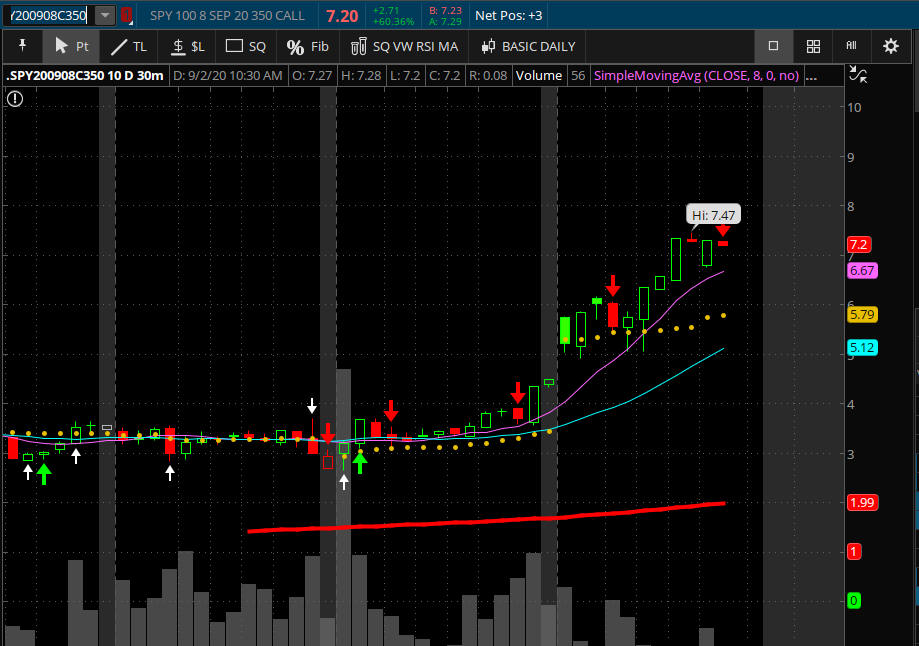The width and height of the screenshot is (919, 646).
Task: Click the green 0 axis label
Action: tap(854, 600)
